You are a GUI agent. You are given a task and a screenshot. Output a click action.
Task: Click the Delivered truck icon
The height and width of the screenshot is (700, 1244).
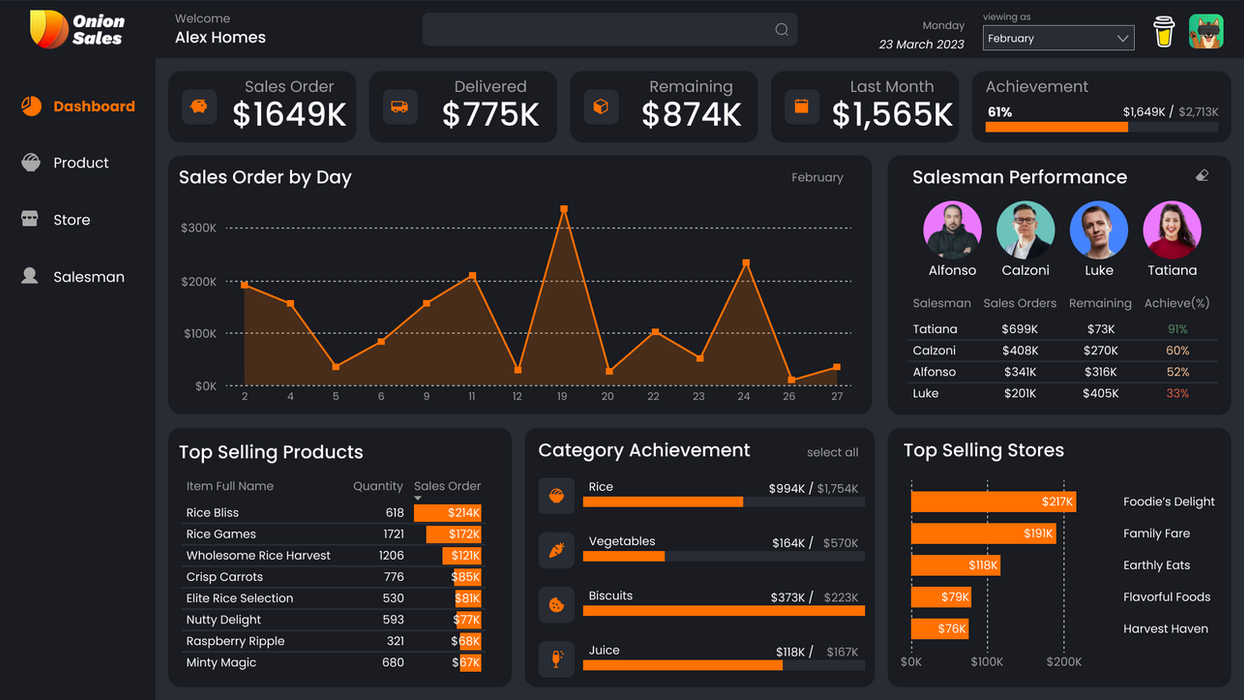click(400, 106)
